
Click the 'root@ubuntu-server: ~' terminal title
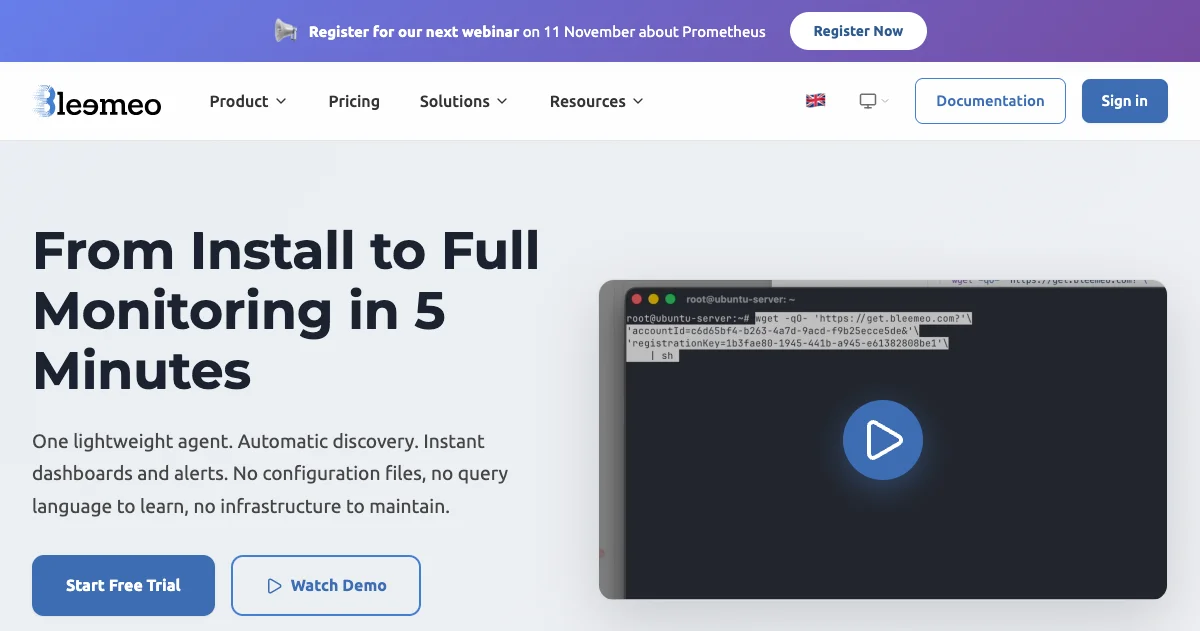click(740, 299)
